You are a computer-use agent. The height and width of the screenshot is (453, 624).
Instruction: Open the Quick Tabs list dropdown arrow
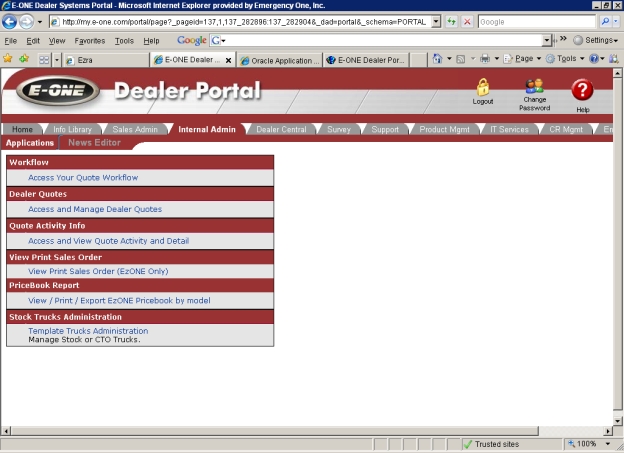pos(57,60)
